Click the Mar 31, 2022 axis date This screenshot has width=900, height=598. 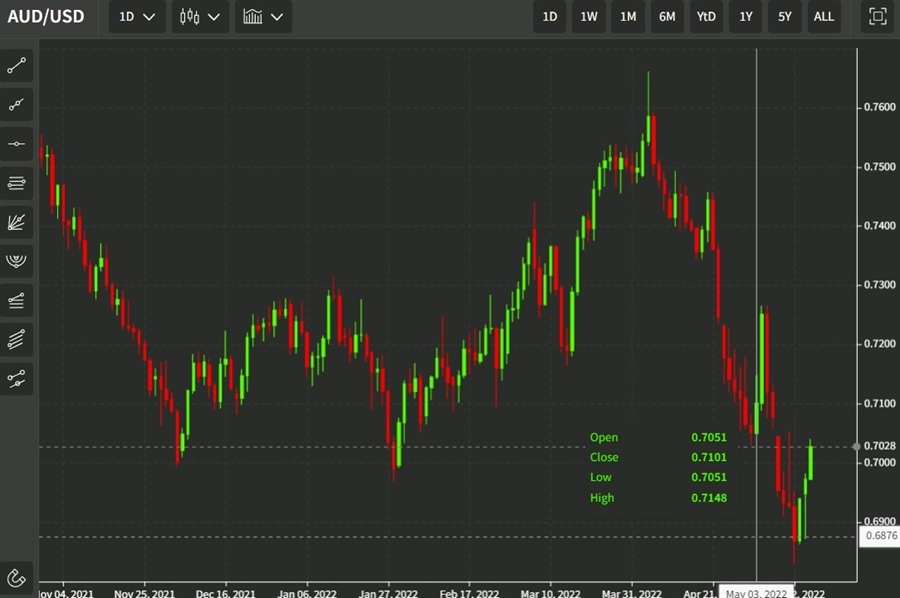631,593
